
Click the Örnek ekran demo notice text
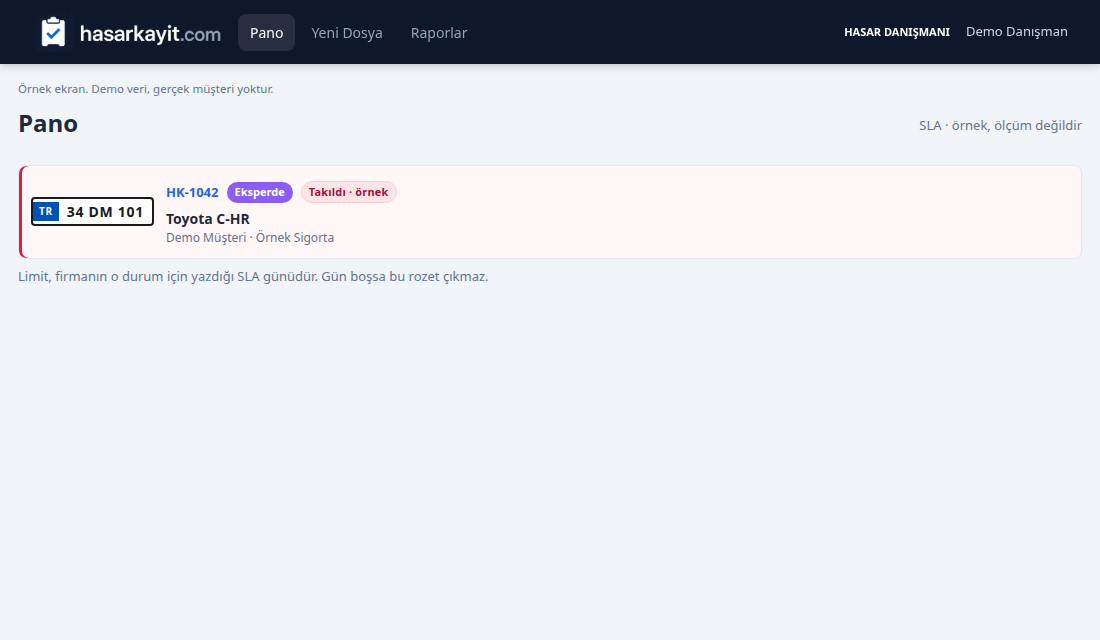click(146, 89)
